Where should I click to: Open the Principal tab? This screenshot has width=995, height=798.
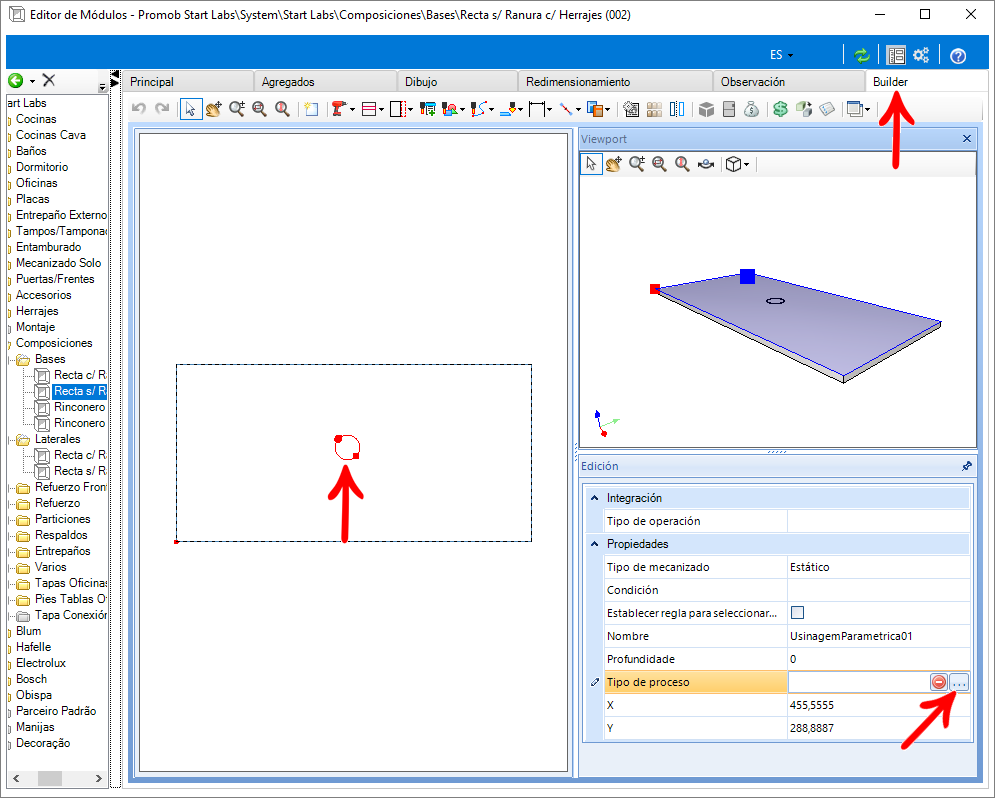pos(187,82)
